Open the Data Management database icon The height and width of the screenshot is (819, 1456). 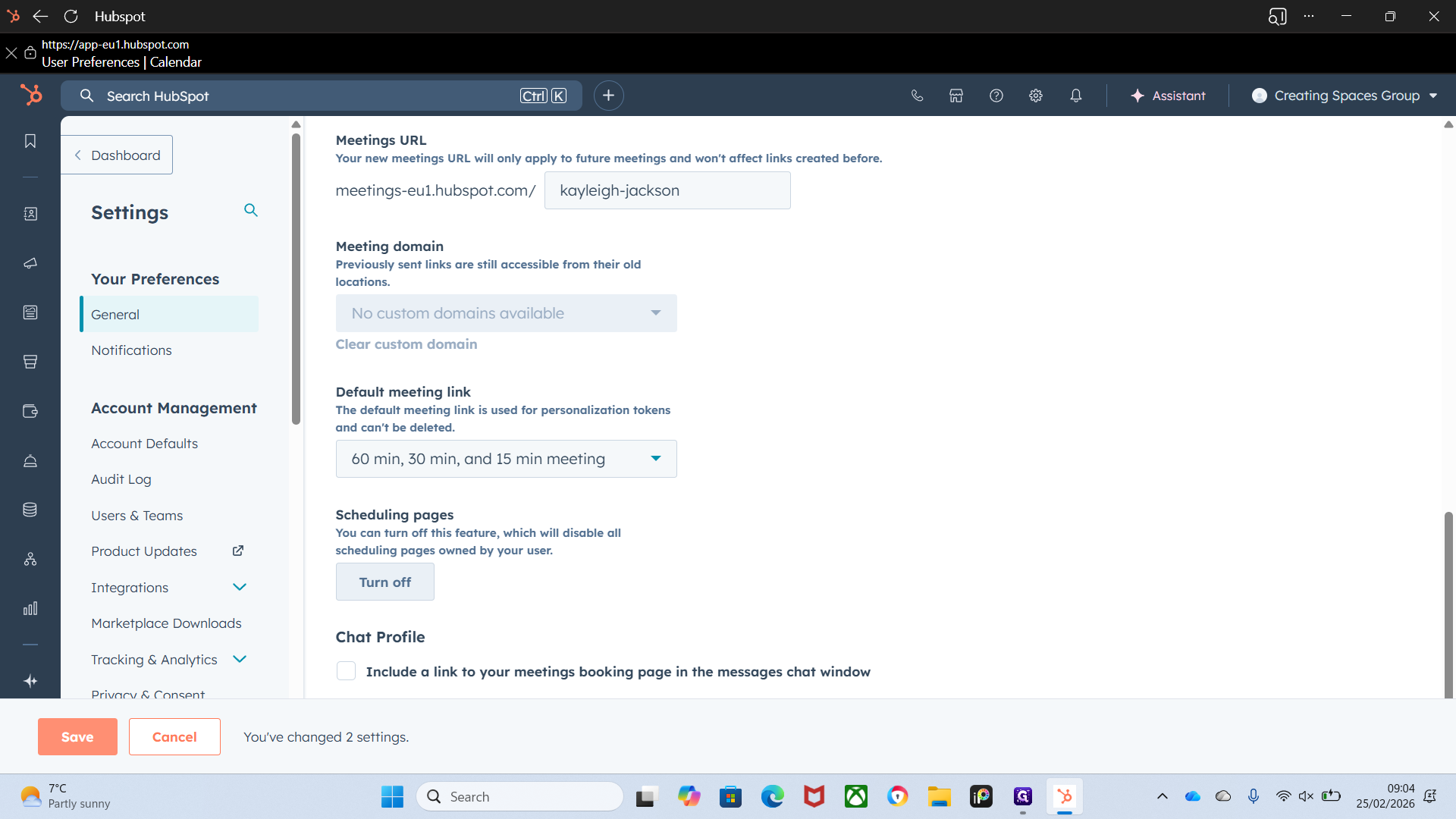pyautogui.click(x=30, y=510)
